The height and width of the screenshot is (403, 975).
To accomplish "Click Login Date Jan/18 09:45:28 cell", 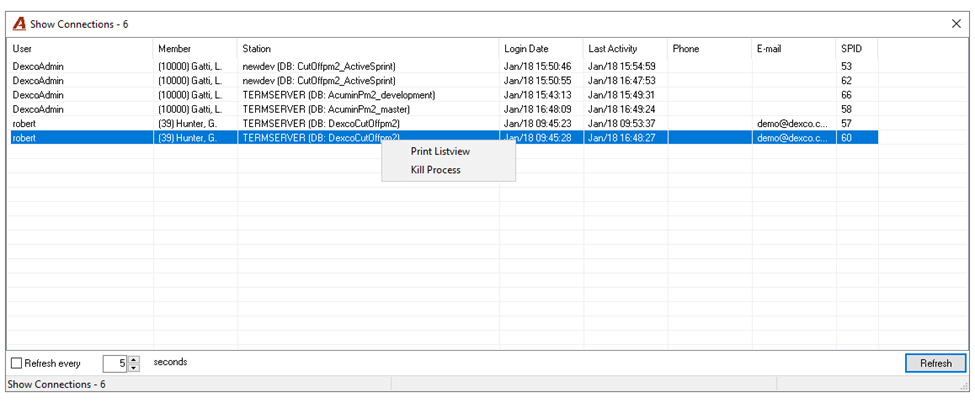I will [x=537, y=137].
